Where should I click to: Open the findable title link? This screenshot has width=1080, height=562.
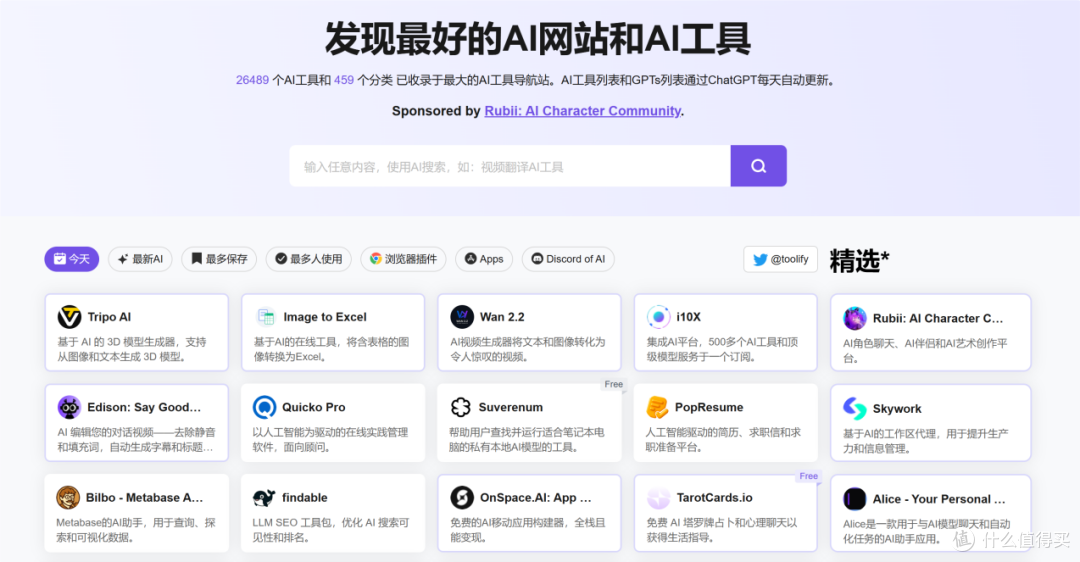304,497
